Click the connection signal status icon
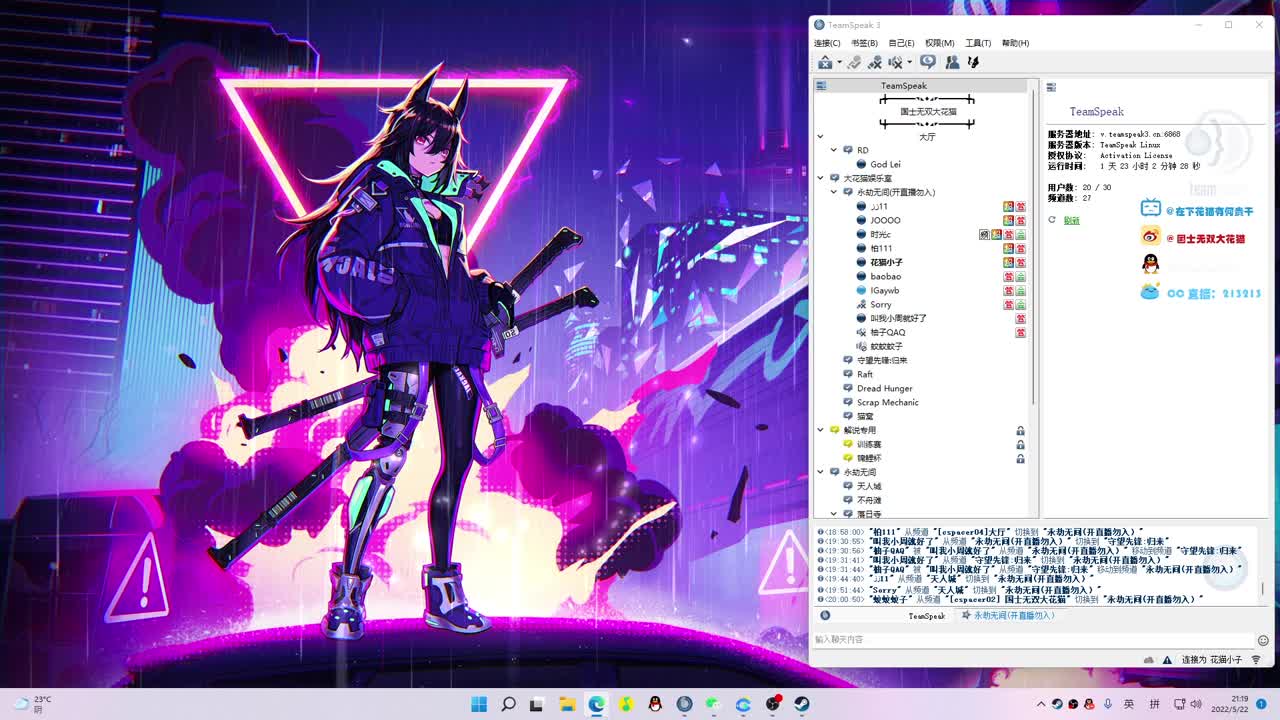1280x720 pixels. point(1256,660)
